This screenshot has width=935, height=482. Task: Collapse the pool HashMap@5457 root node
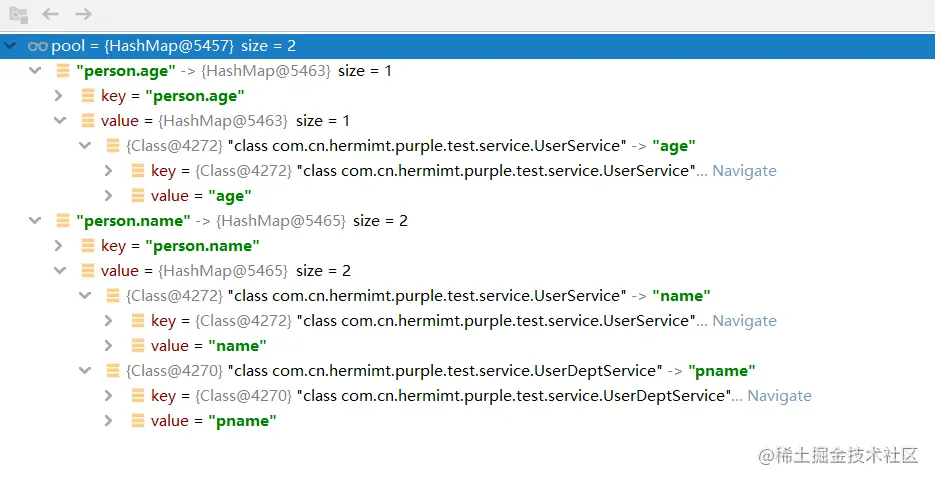click(x=10, y=45)
